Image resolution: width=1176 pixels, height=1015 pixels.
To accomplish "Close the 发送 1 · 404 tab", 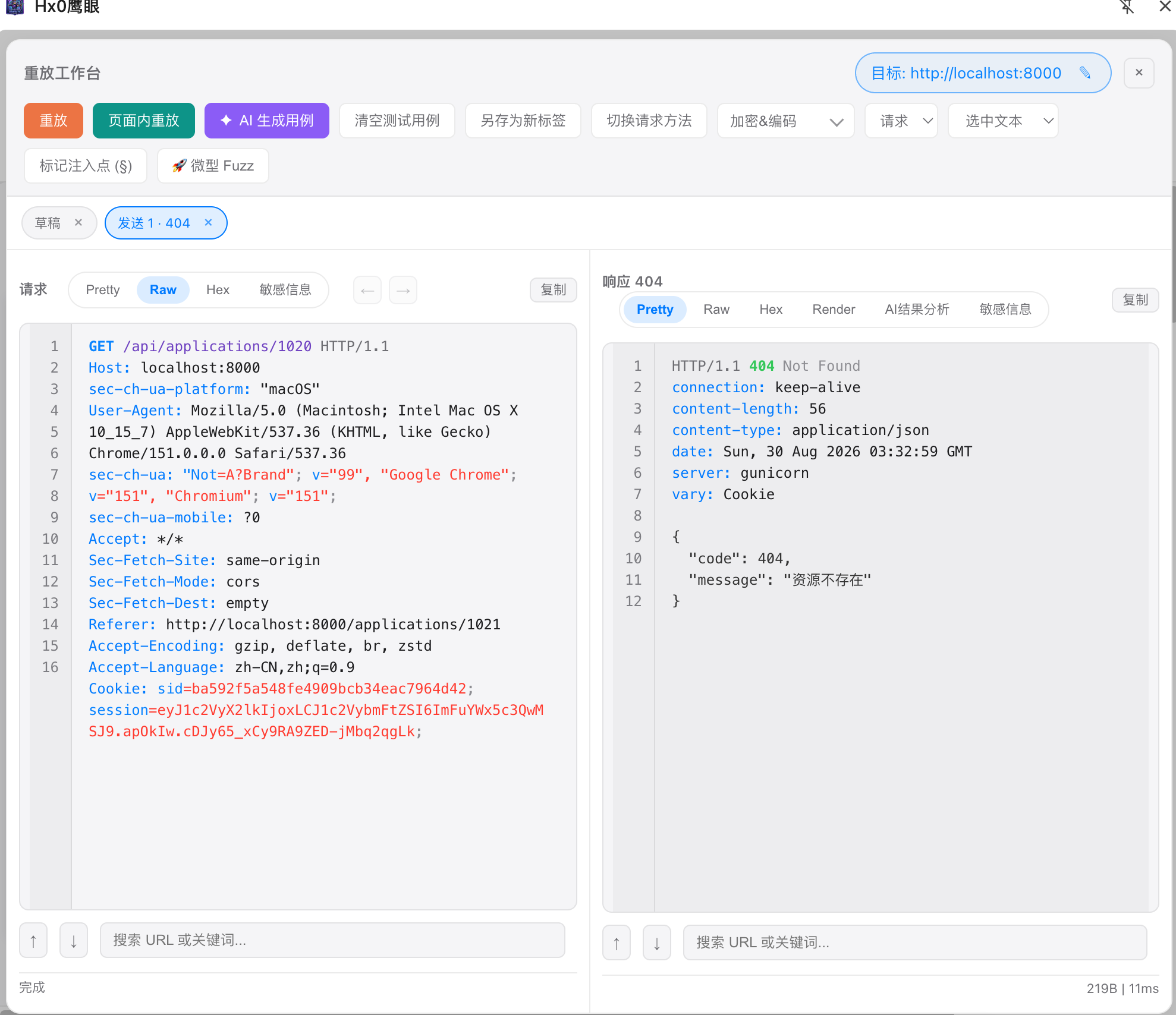I will (208, 222).
